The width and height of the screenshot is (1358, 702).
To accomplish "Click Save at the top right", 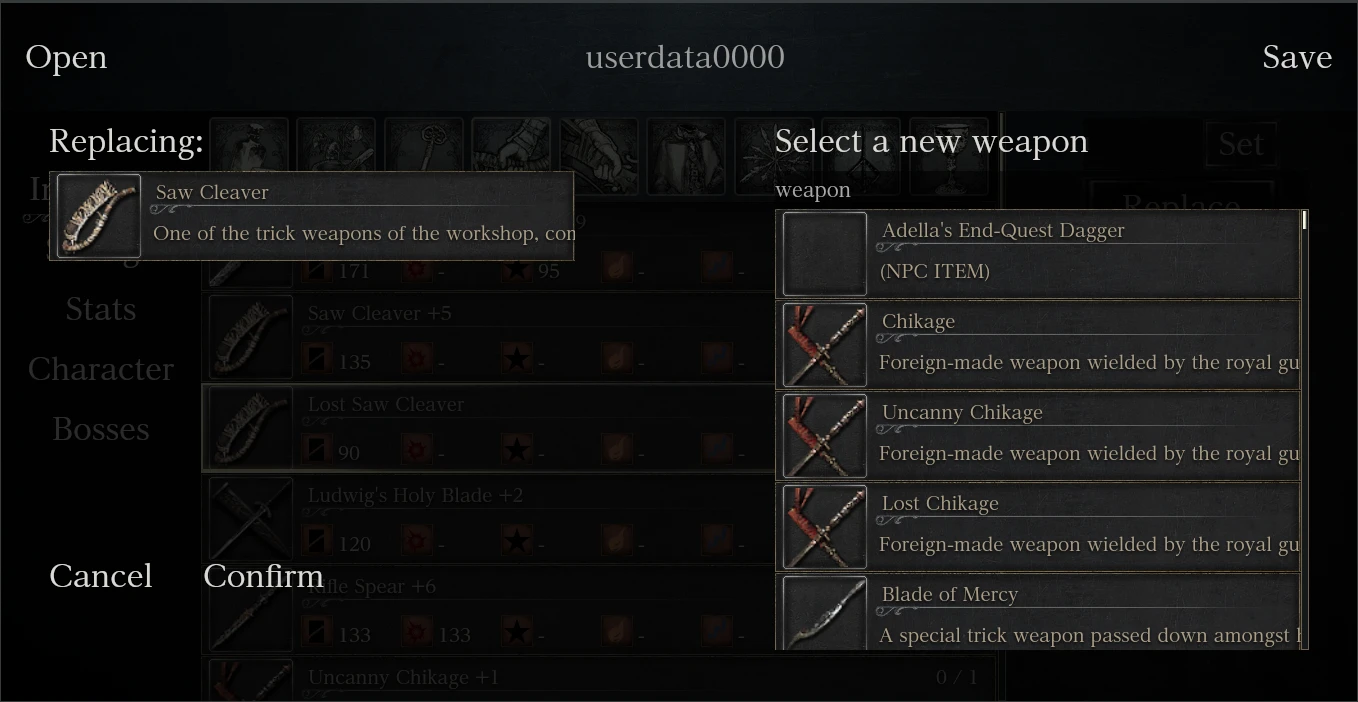I will pos(1297,57).
